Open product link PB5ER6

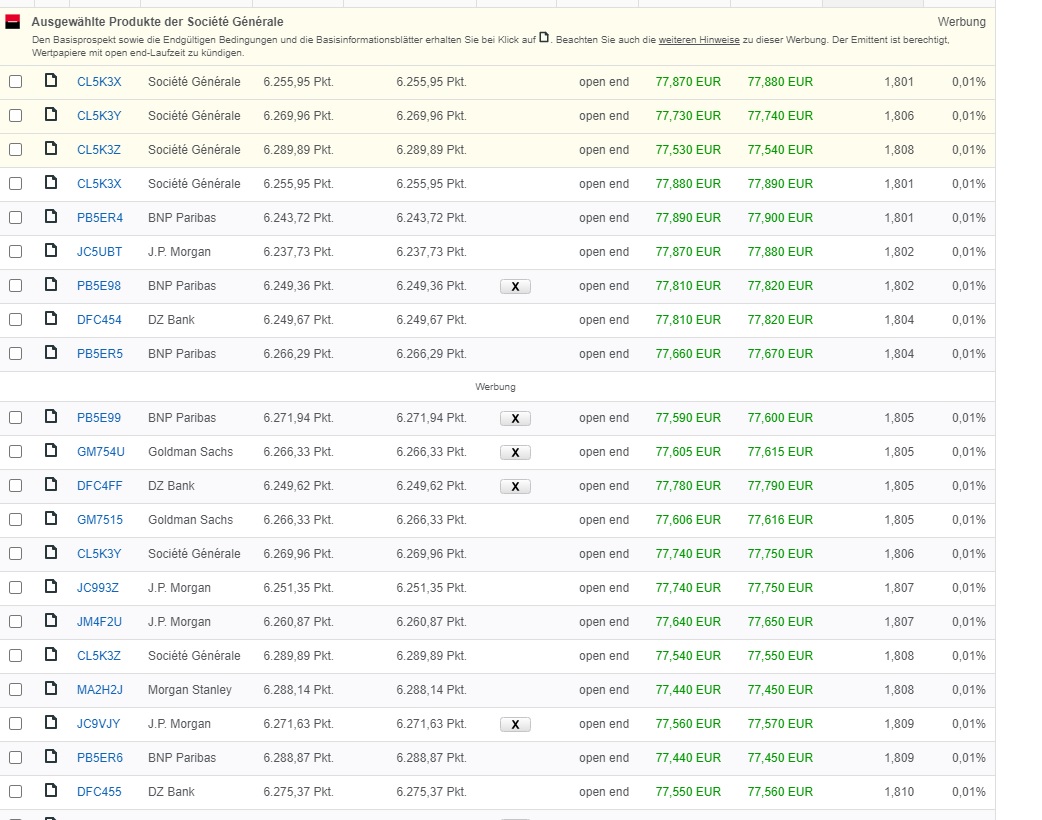pyautogui.click(x=99, y=757)
